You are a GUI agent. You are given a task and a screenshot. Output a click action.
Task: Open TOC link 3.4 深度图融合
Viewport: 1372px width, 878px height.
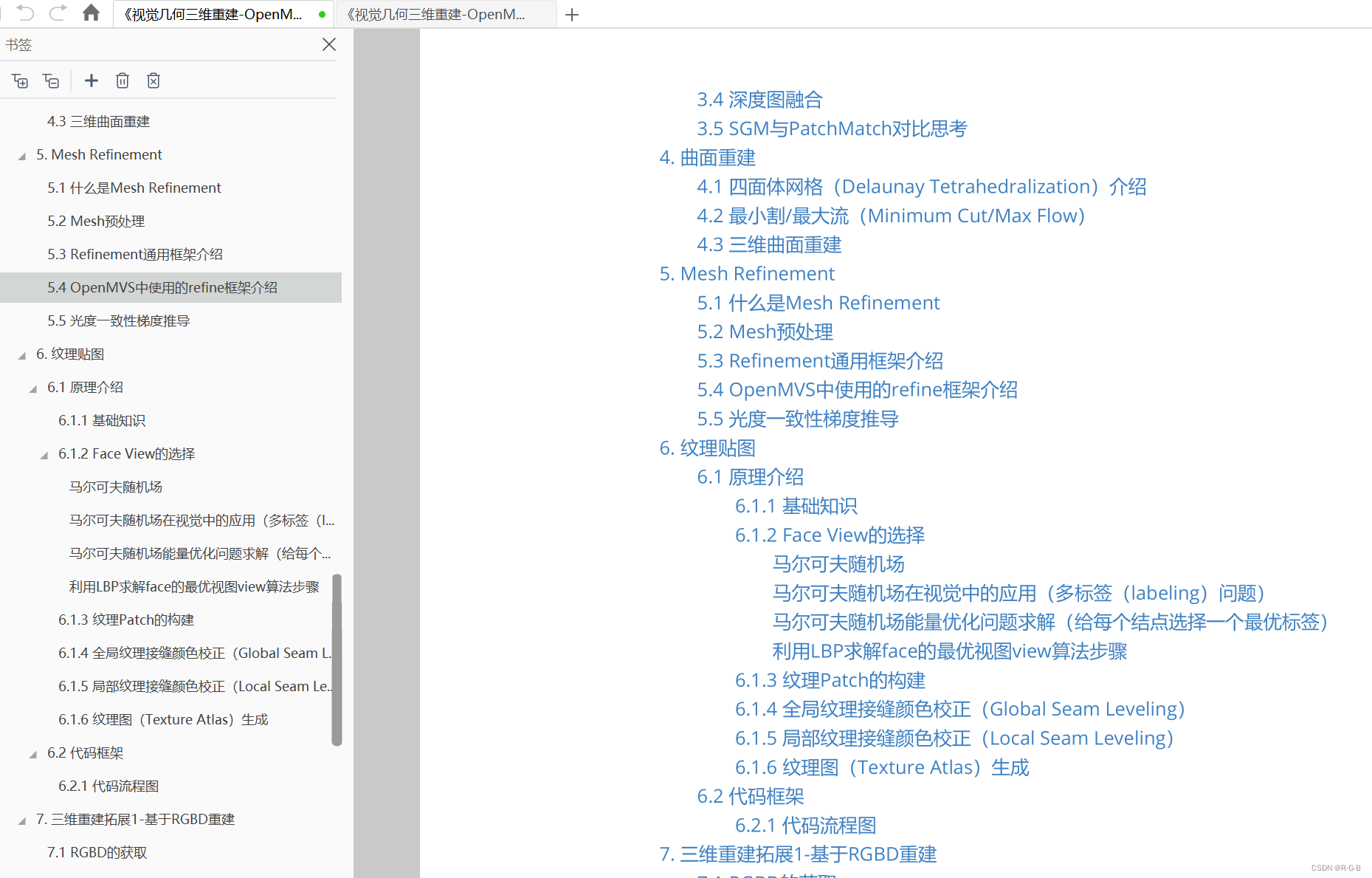tap(759, 100)
